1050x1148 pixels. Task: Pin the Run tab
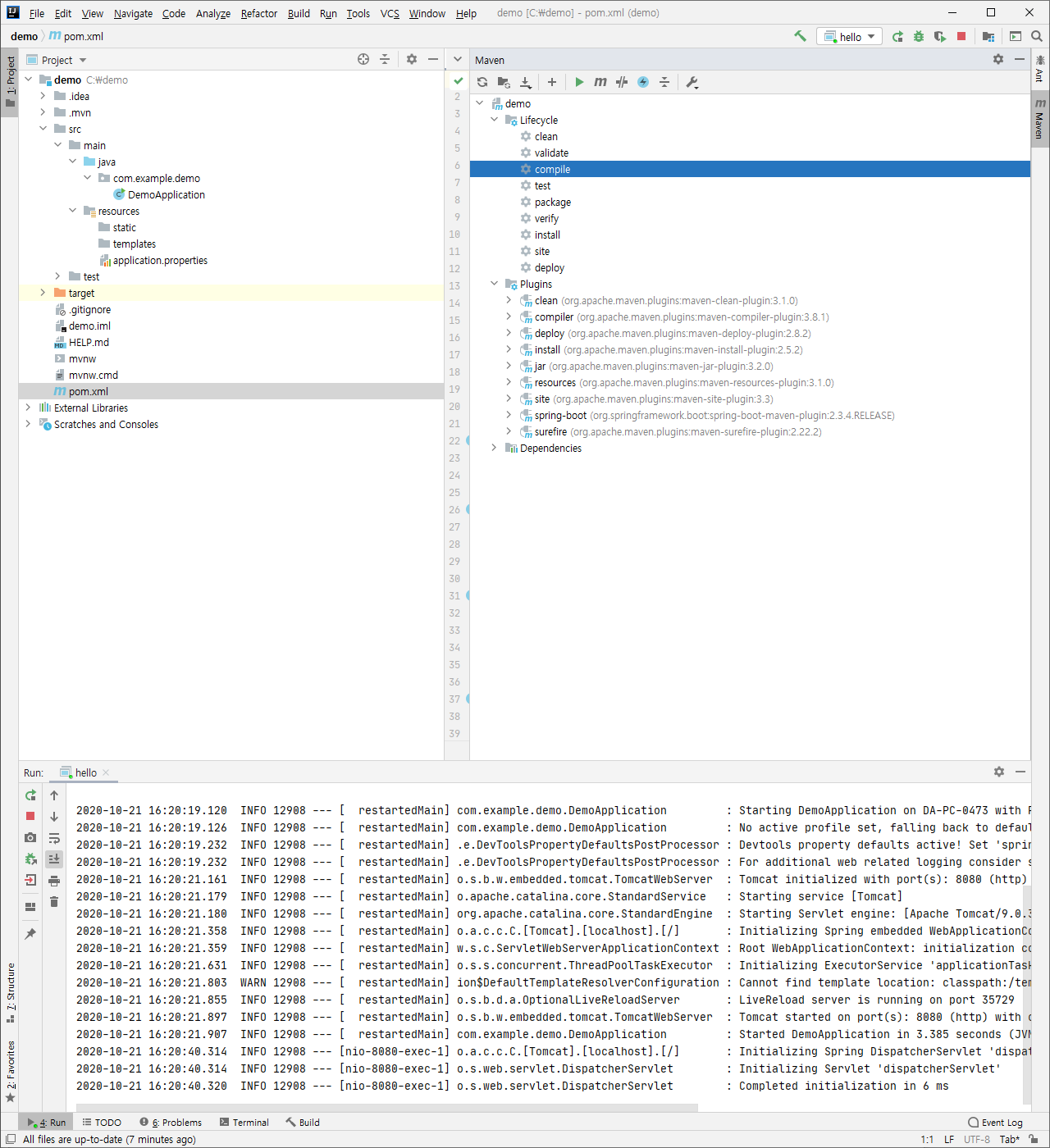(30, 934)
